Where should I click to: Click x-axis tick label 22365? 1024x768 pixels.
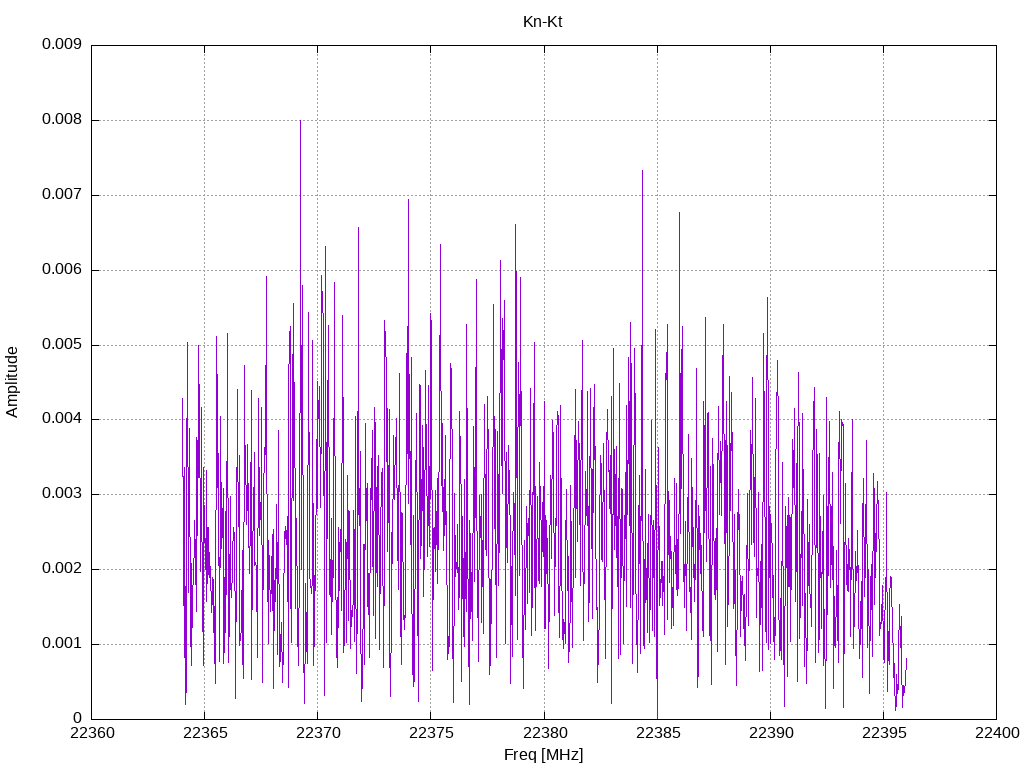point(205,733)
